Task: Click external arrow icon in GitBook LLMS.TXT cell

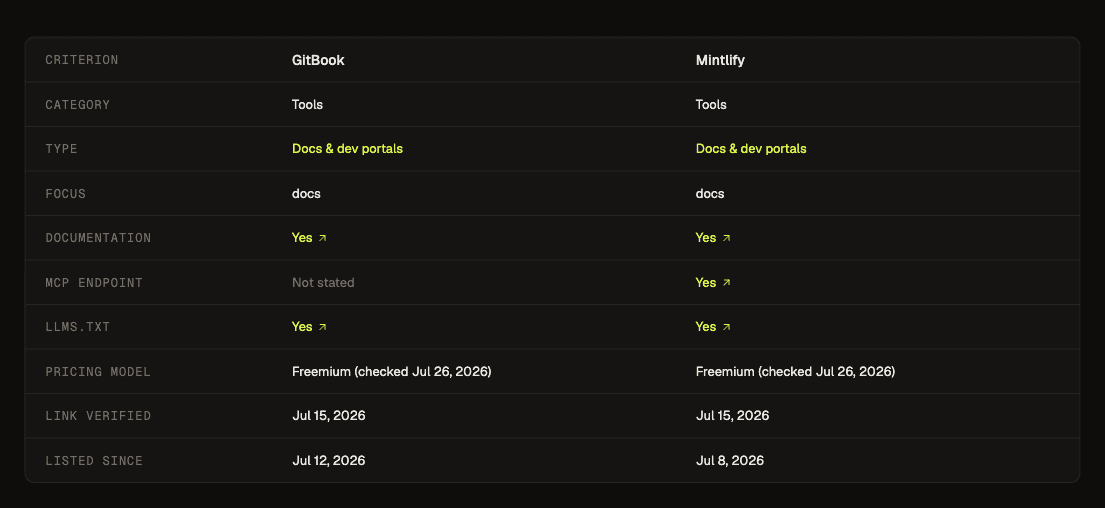Action: (323, 327)
